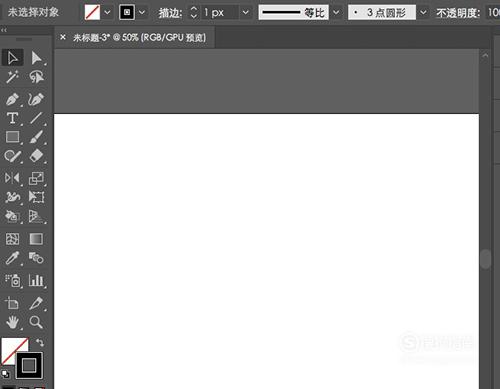
Task: Click the 不透明度 opacity label link
Action: 458,13
